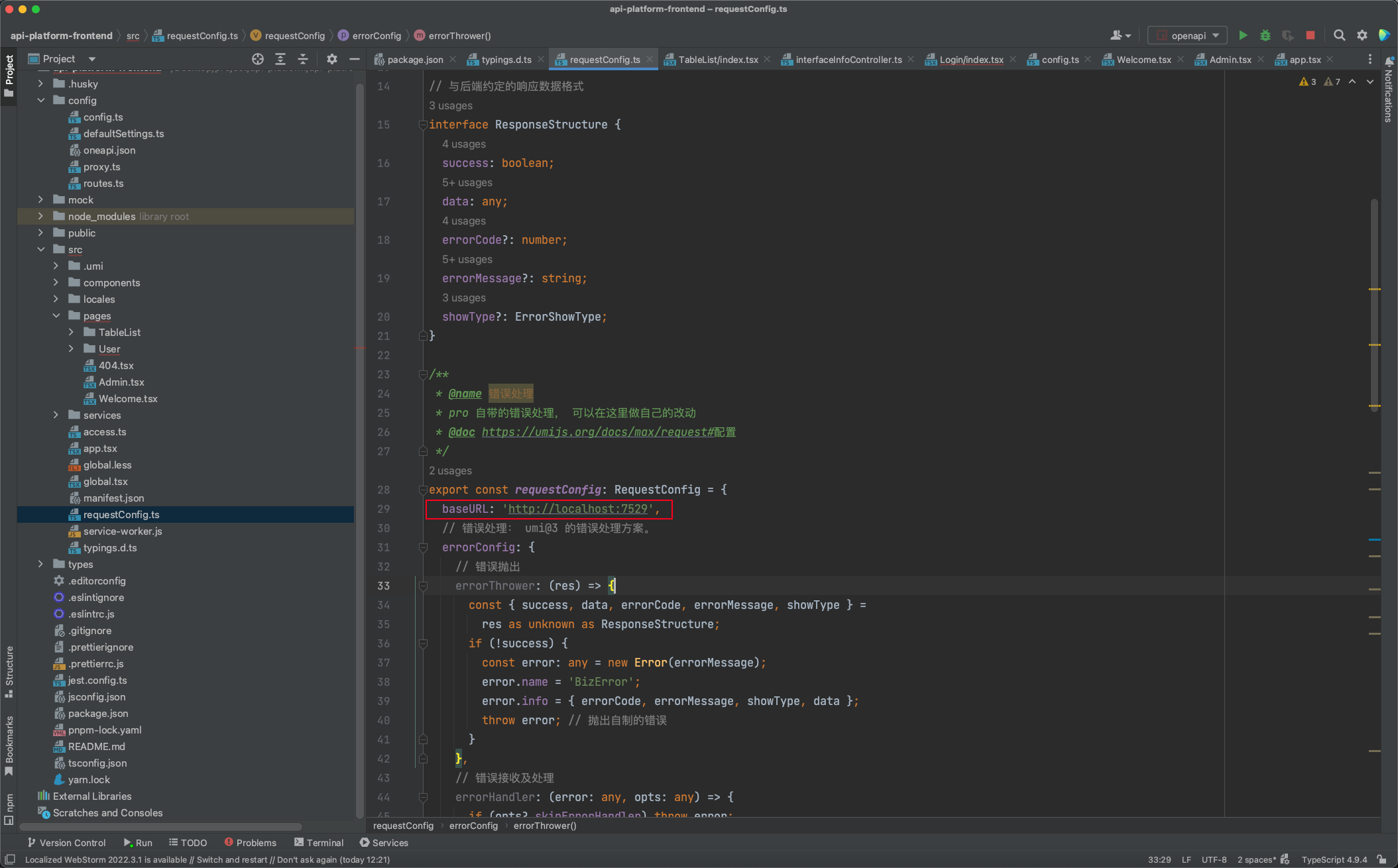Start the Debug bug icon
Image resolution: width=1398 pixels, height=868 pixels.
tap(1265, 35)
